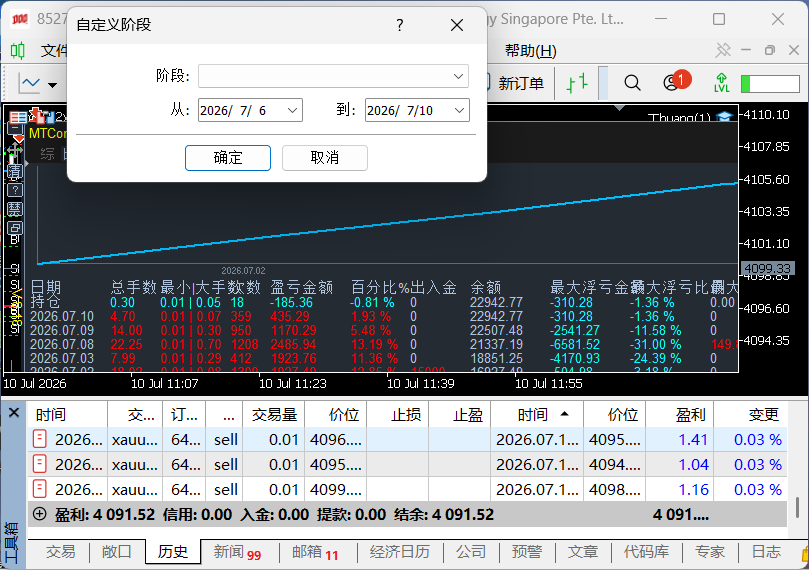Switch to the 邮箱 tab
Image resolution: width=809 pixels, height=570 pixels.
point(315,552)
